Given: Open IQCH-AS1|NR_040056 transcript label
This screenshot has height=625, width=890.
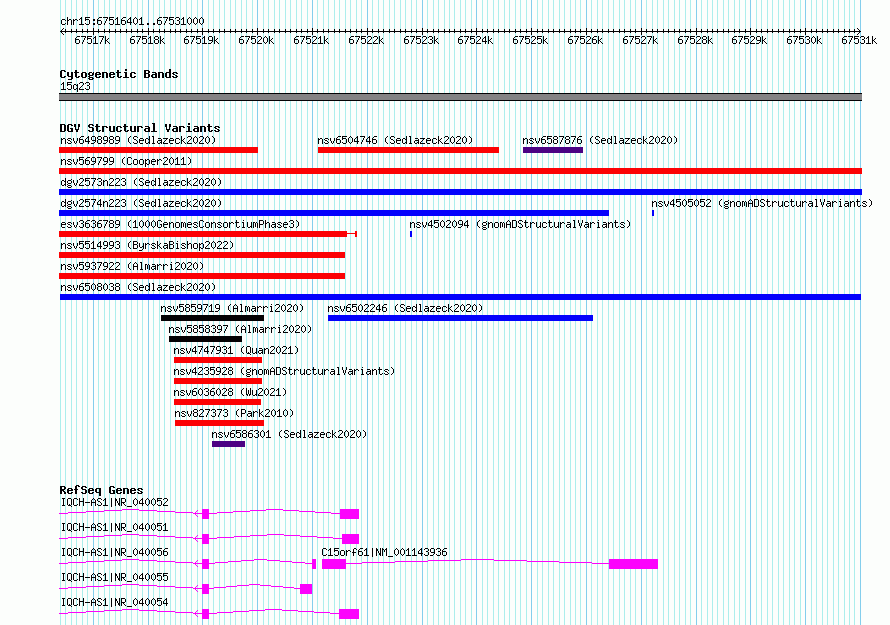Looking at the screenshot, I should (114, 552).
